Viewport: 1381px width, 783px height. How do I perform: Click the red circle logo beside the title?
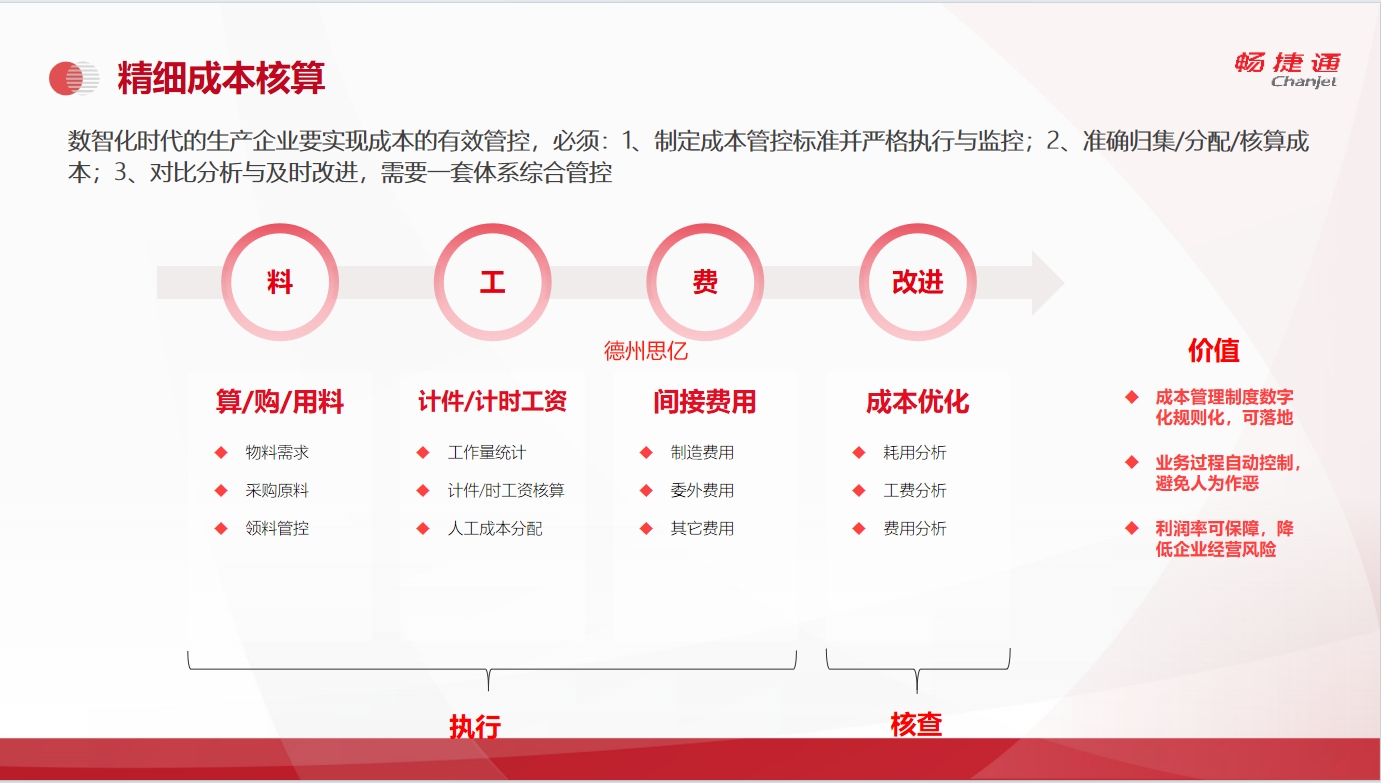(74, 78)
